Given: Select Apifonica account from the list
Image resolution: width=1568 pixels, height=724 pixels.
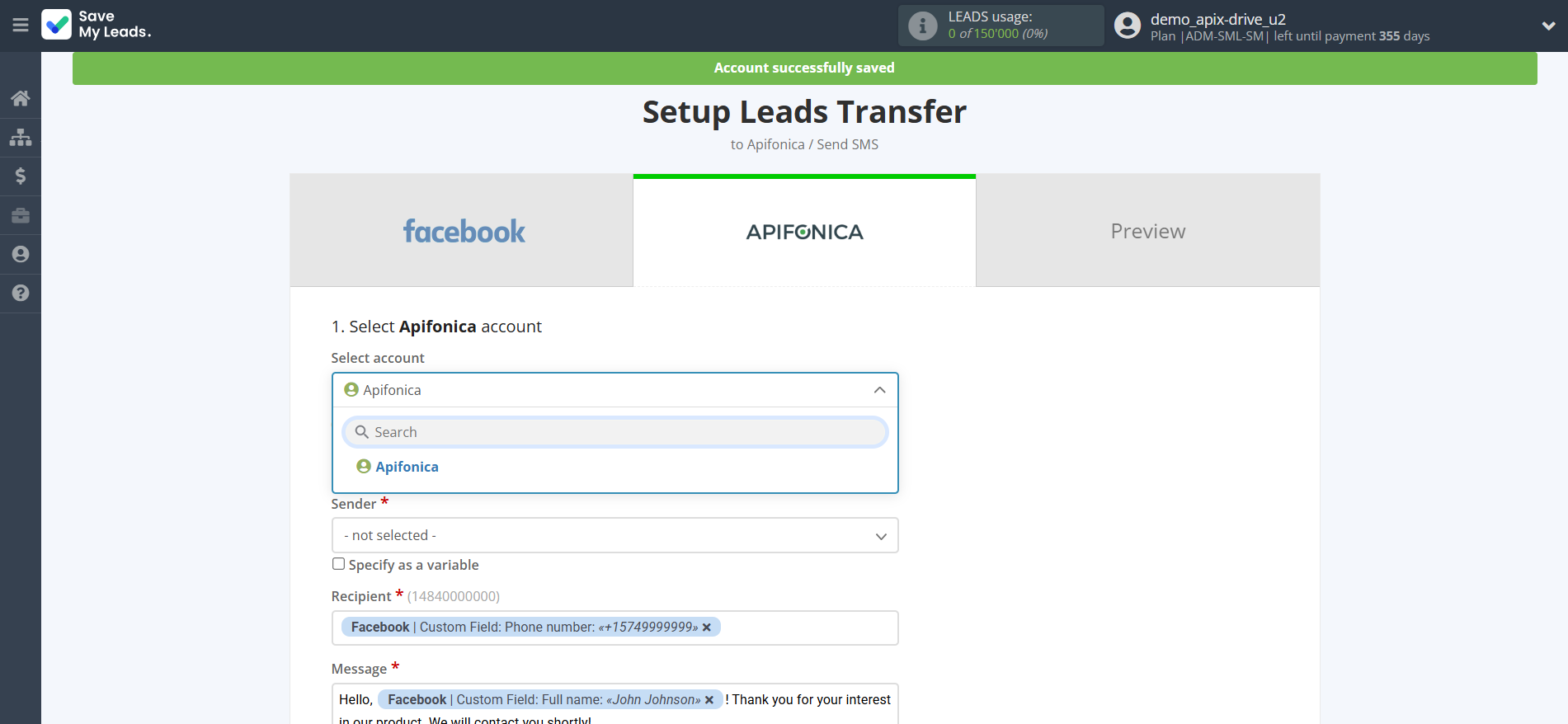Looking at the screenshot, I should (x=407, y=467).
